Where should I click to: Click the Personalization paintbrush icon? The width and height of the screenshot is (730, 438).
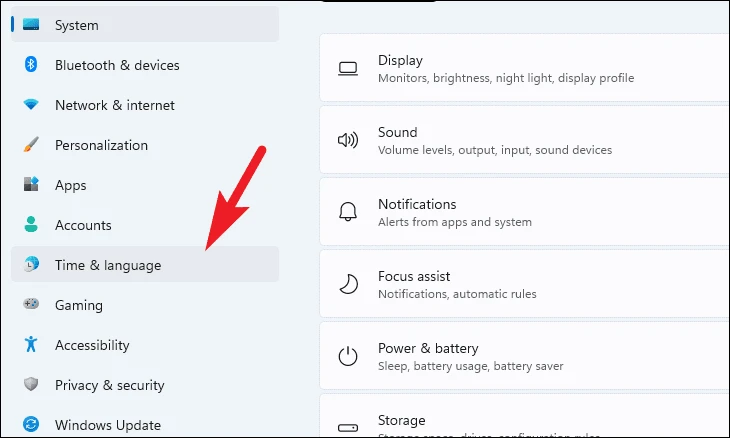(x=31, y=144)
